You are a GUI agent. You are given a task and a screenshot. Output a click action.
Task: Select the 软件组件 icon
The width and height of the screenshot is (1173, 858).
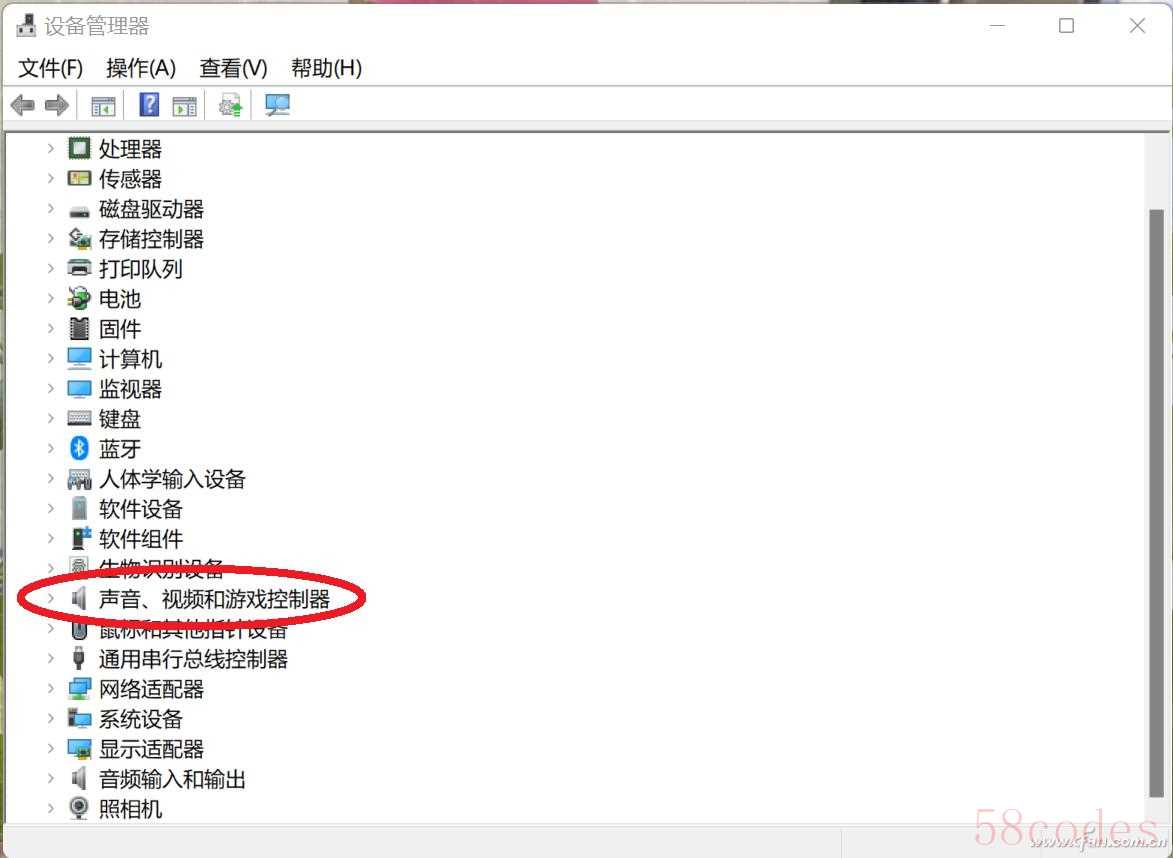click(x=80, y=539)
